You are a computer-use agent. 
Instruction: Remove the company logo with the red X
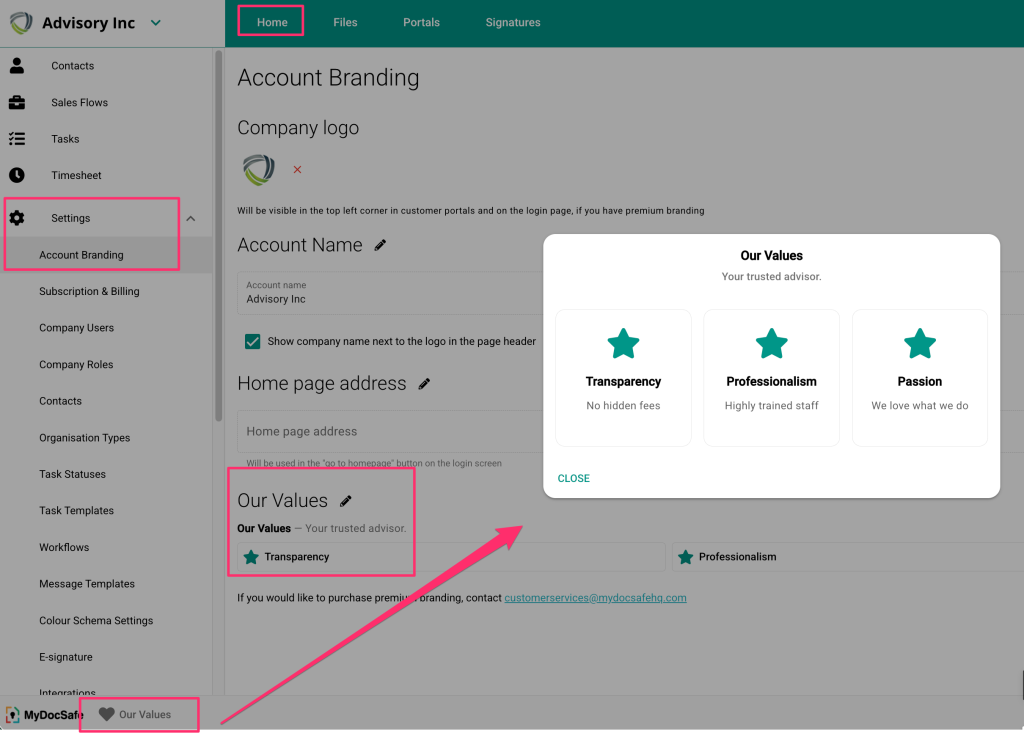[297, 170]
